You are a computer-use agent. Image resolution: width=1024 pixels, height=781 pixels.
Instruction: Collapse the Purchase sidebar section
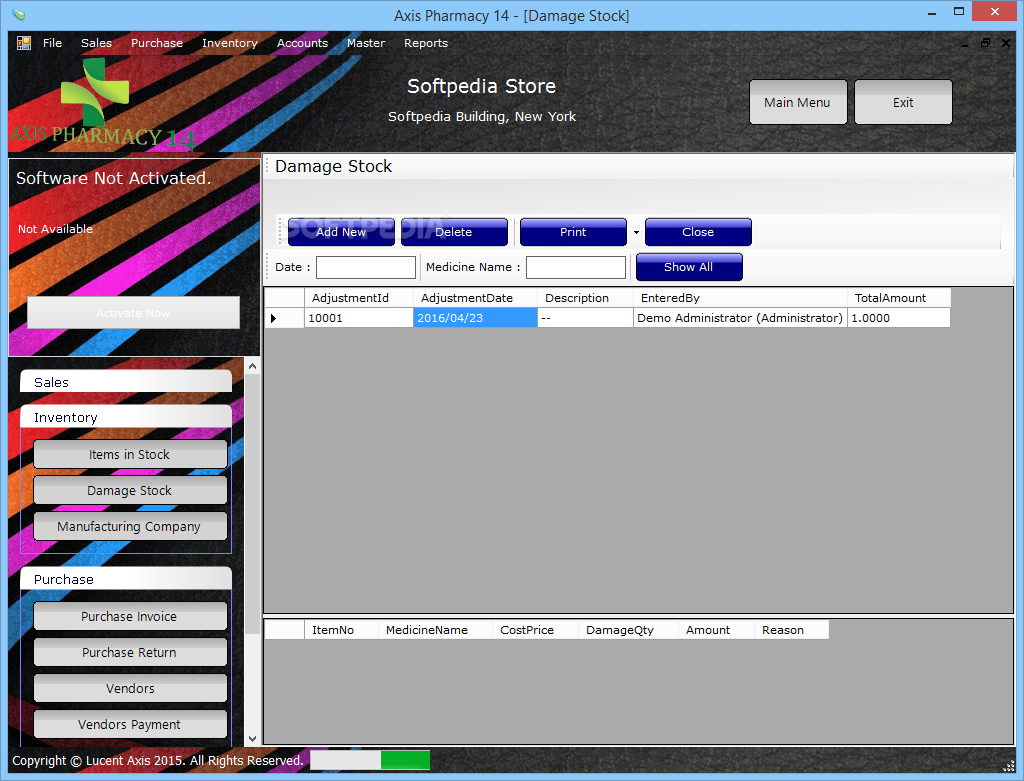(126, 579)
